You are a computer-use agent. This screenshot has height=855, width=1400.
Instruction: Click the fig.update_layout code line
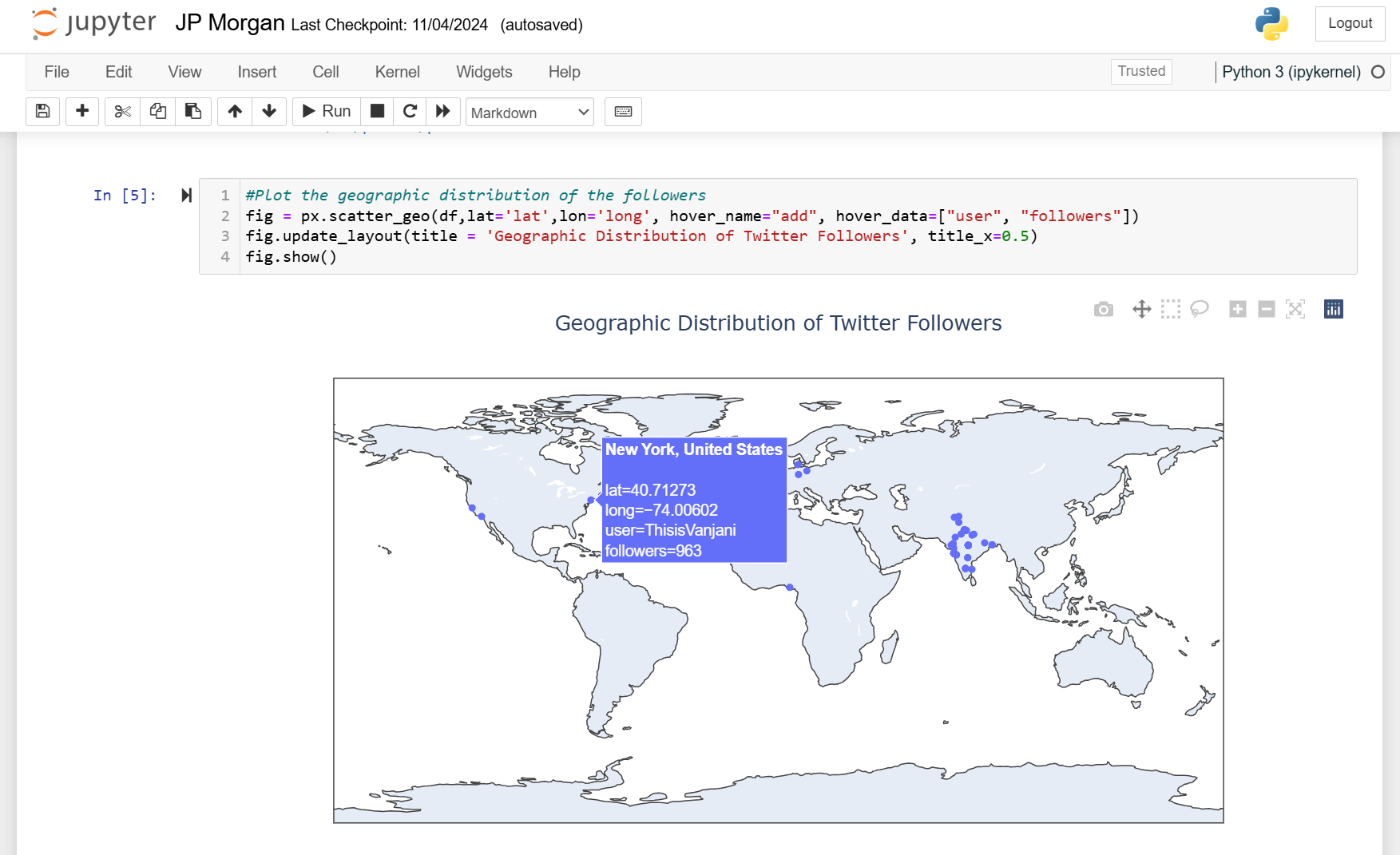click(x=641, y=236)
